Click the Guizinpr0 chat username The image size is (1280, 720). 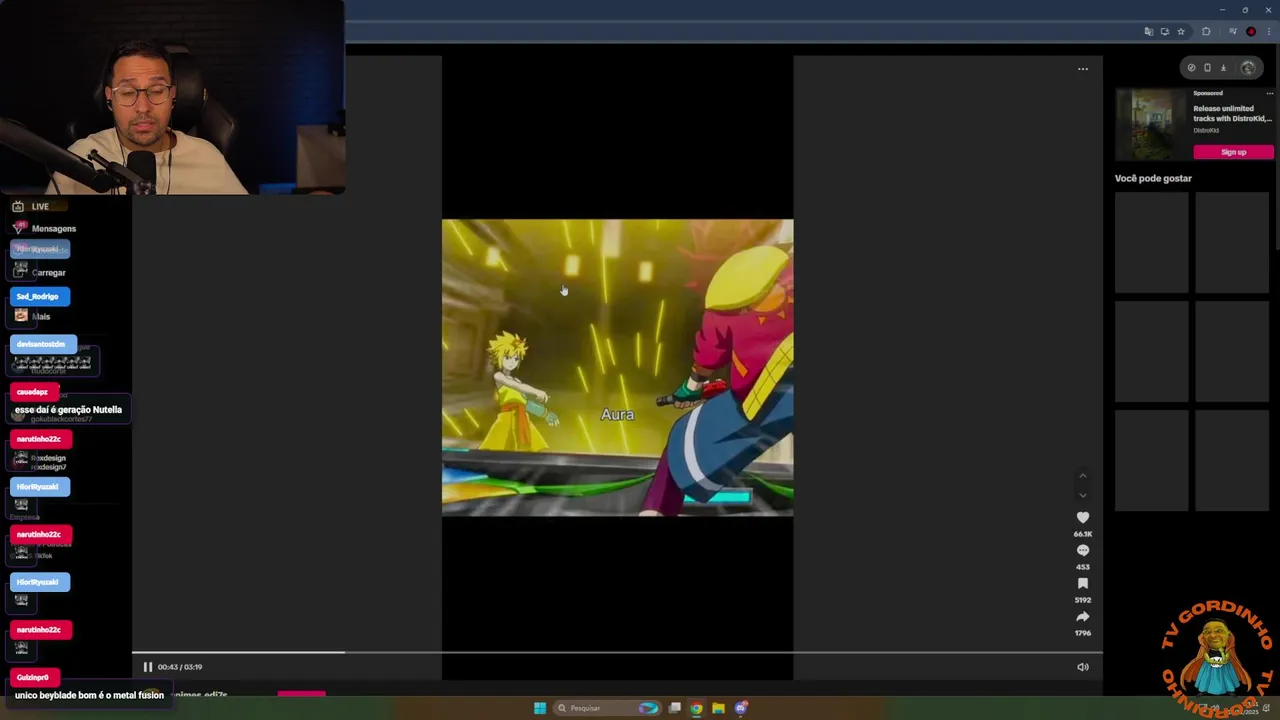pyautogui.click(x=33, y=677)
